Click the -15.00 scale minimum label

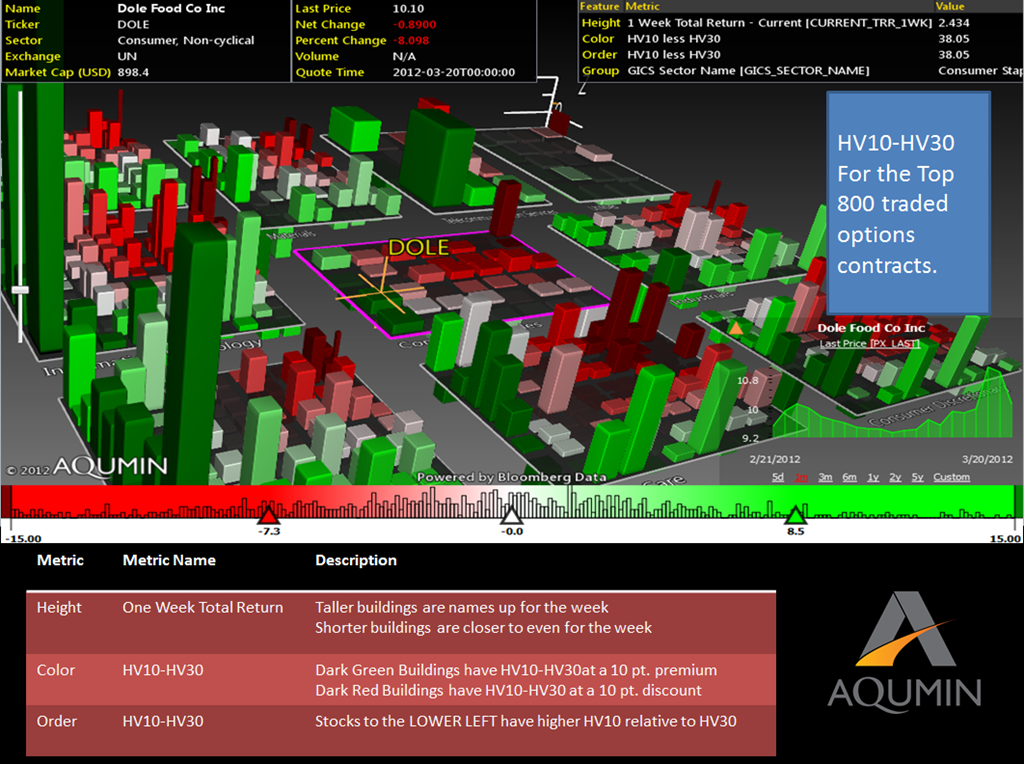24,539
